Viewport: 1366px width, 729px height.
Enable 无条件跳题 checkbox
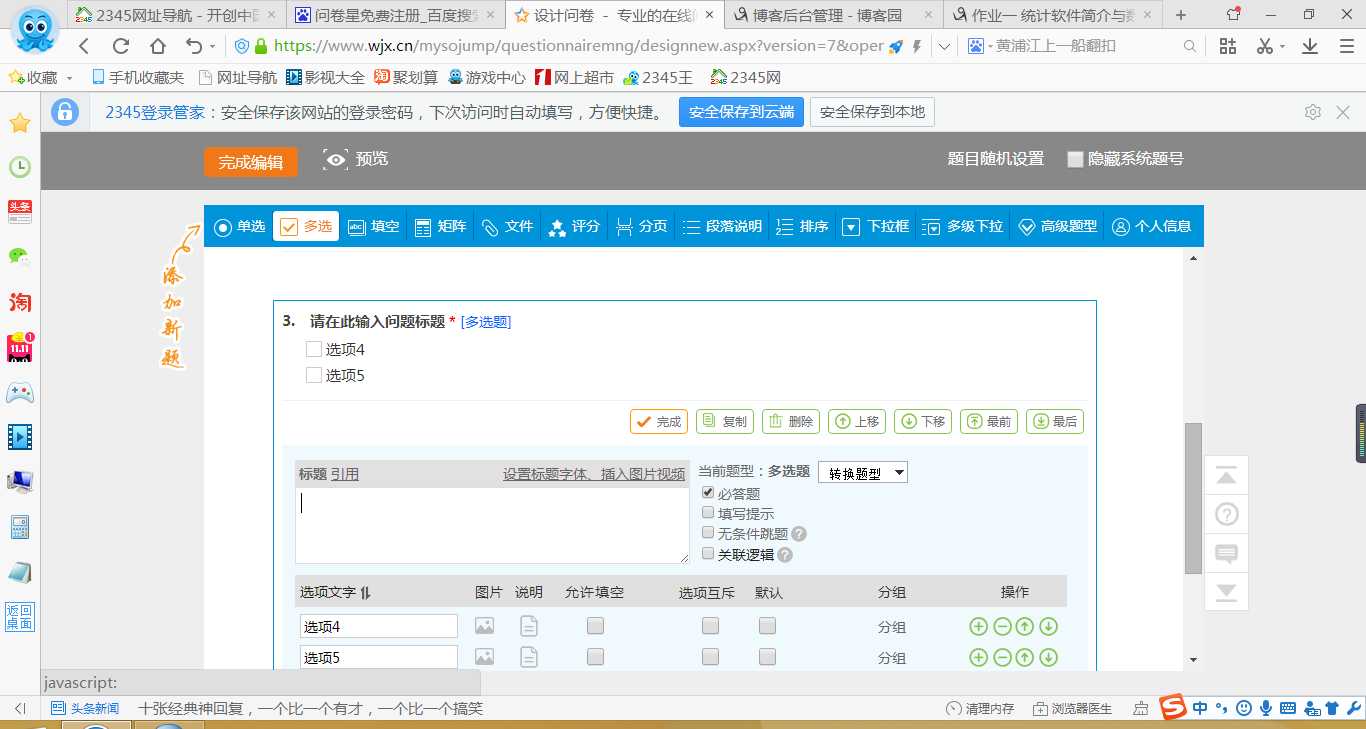coord(708,533)
